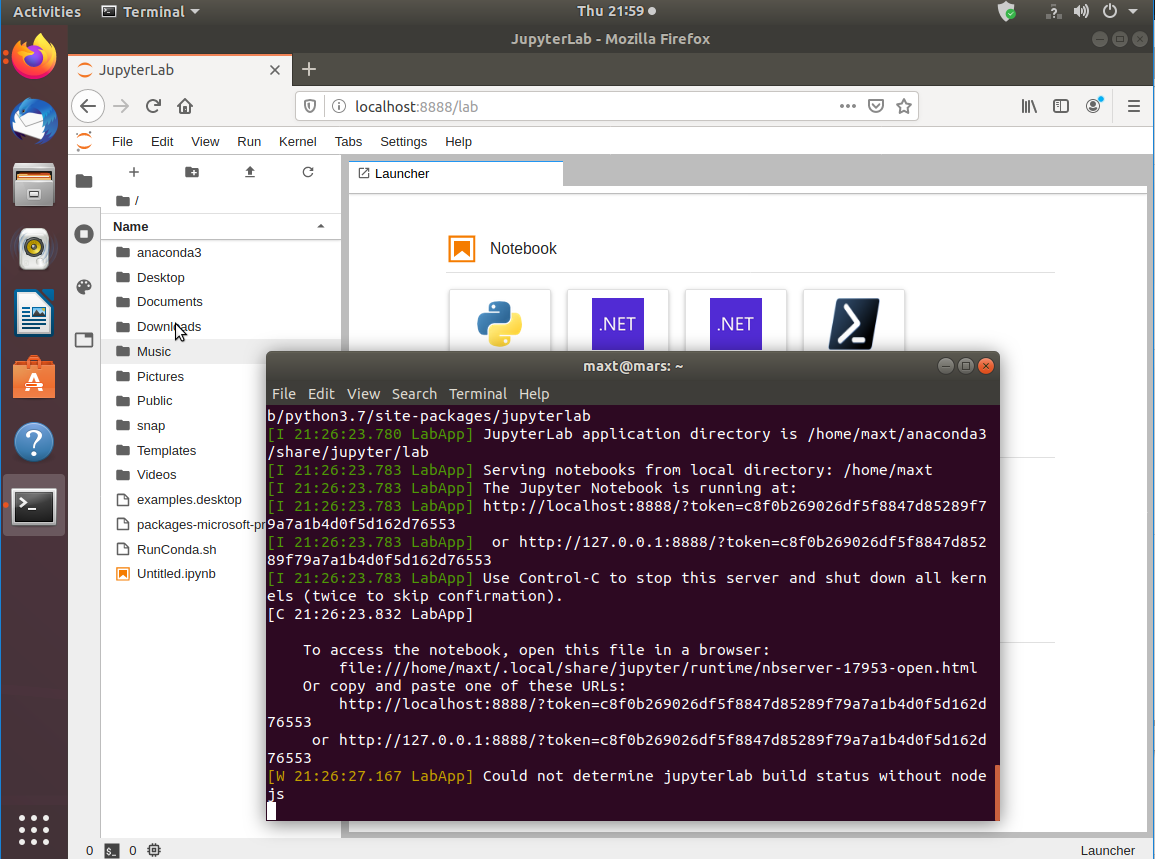
Task: Open the Open Tabs sidebar icon
Action: click(84, 340)
